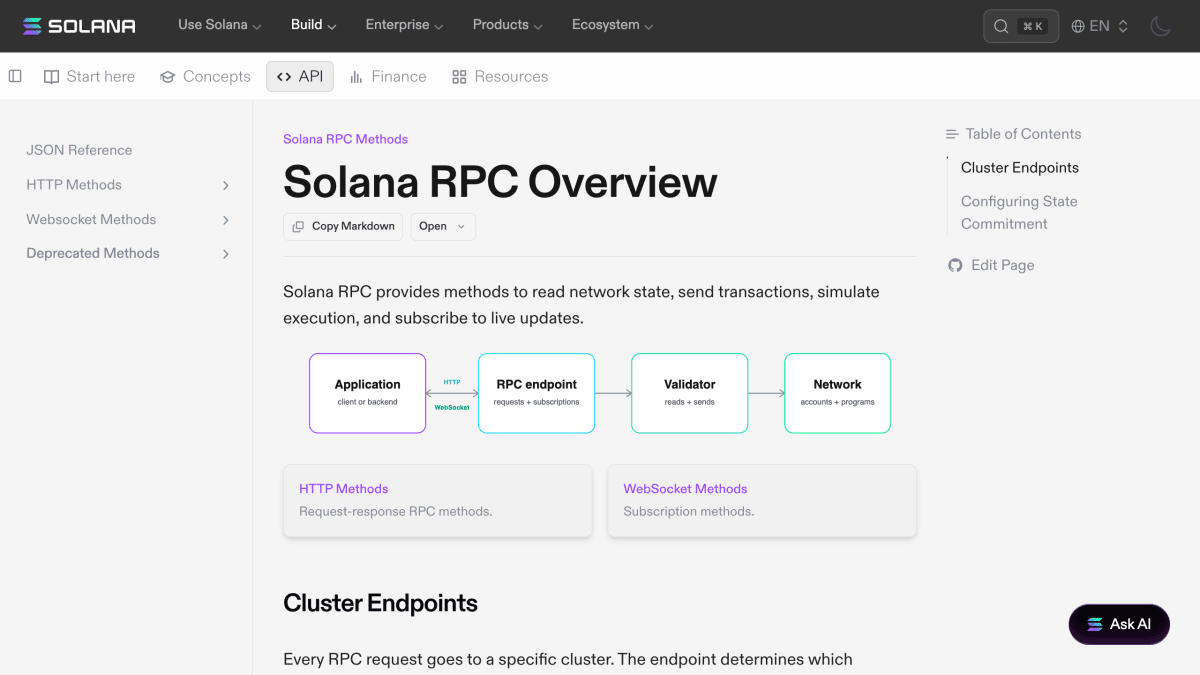Select the API tab
Image resolution: width=1200 pixels, height=675 pixels.
pos(300,76)
